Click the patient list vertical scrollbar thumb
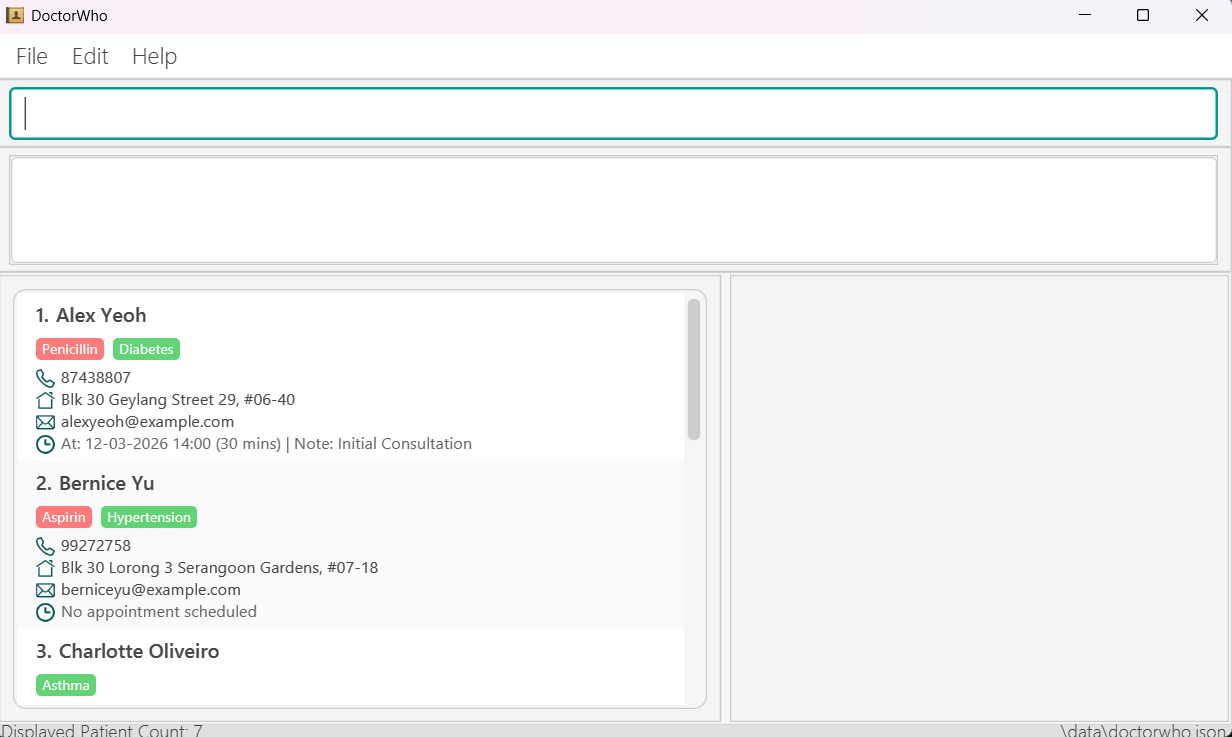 coord(694,369)
